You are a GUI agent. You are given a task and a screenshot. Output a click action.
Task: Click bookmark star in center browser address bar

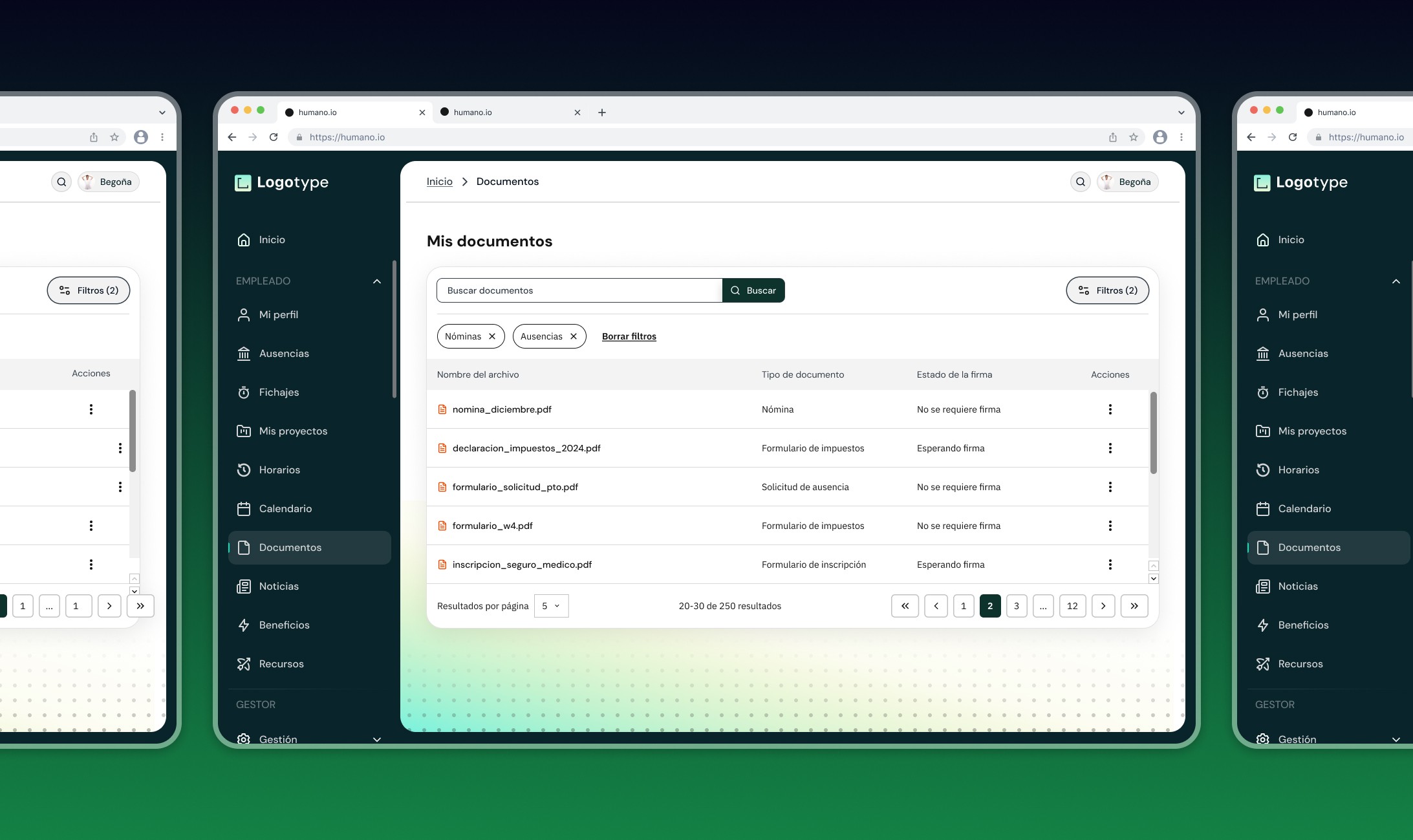1133,137
